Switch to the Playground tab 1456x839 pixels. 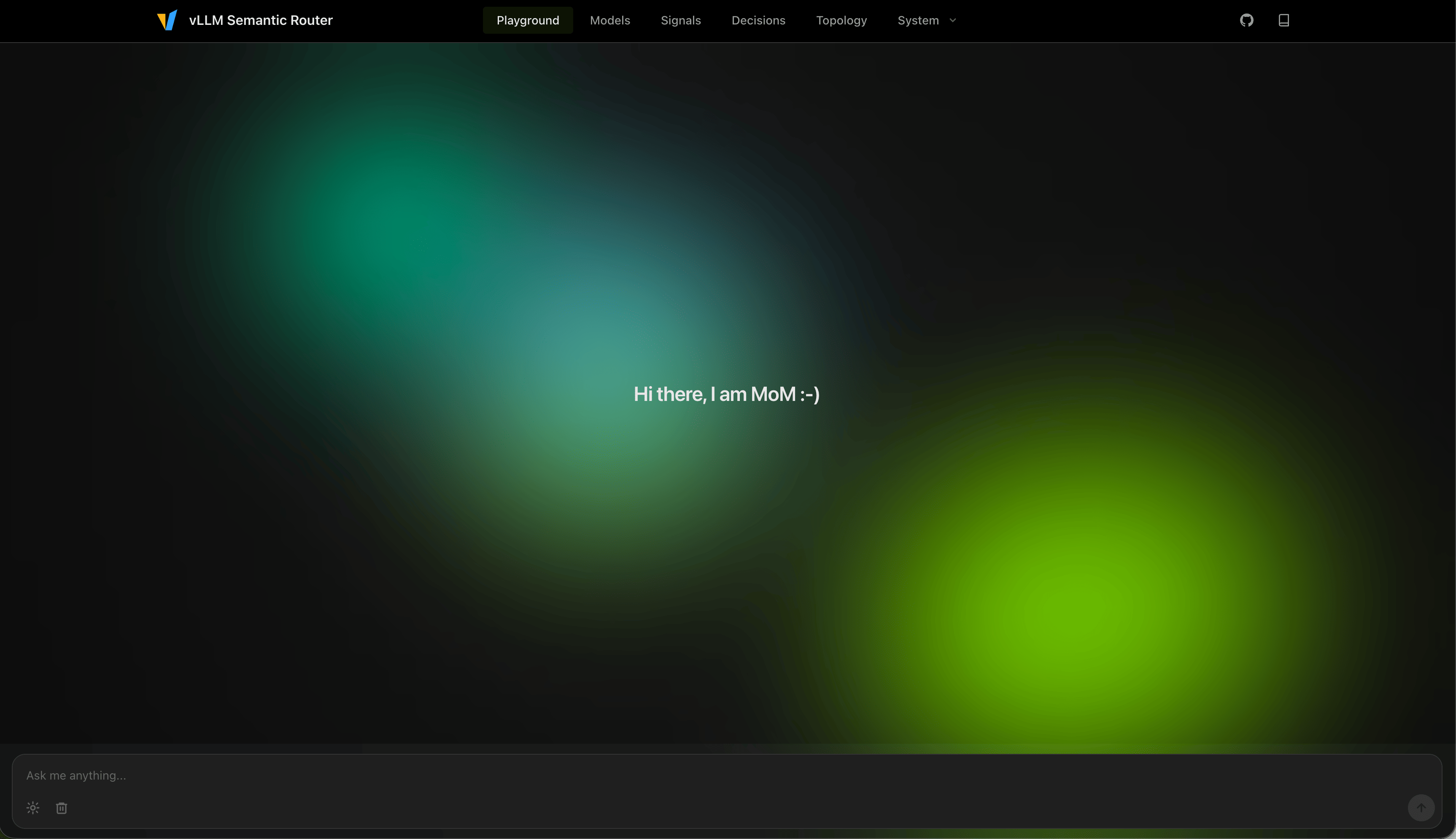527,20
